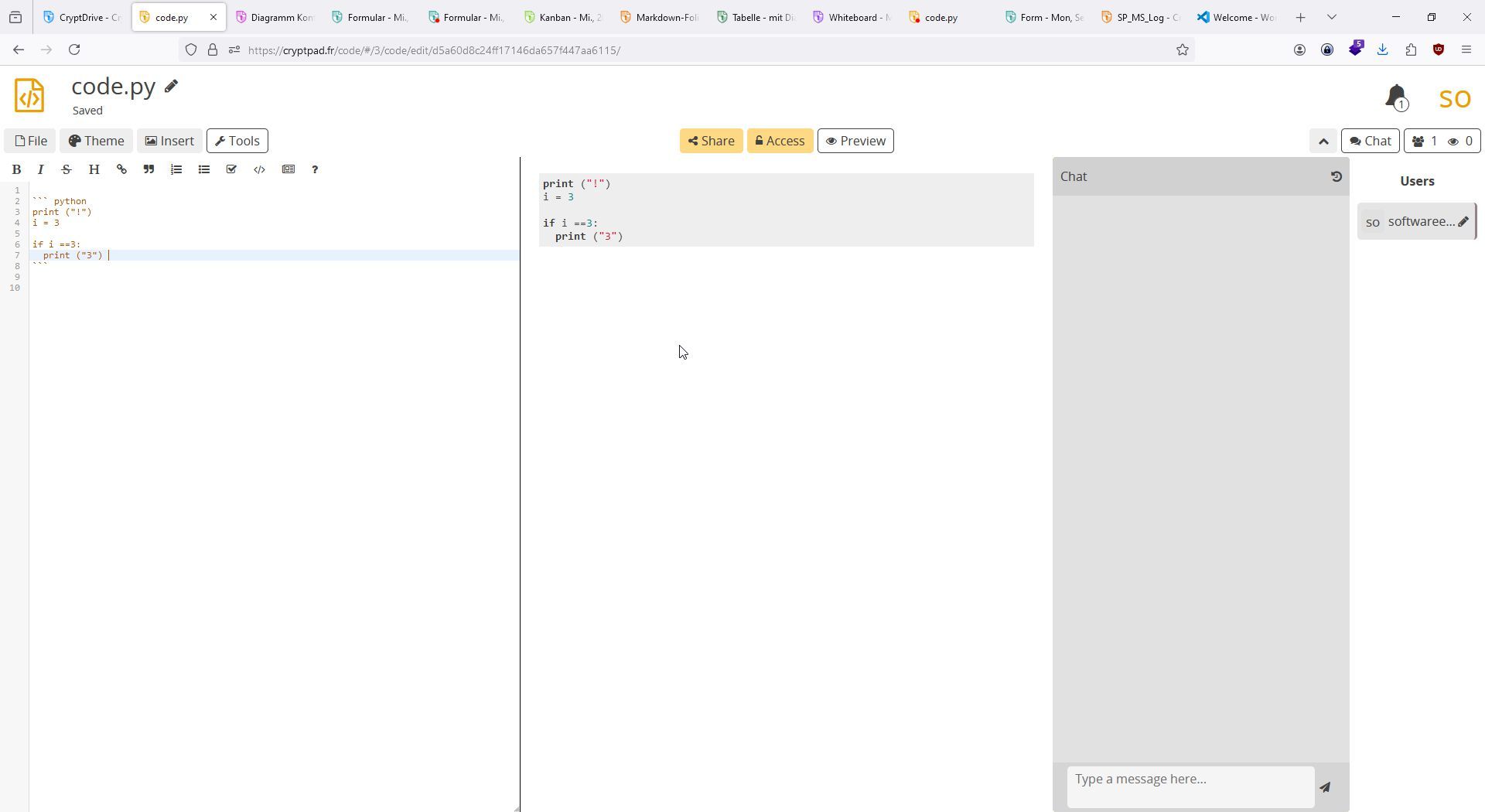Click the code.py pad title
The image size is (1485, 812).
pos(114,86)
